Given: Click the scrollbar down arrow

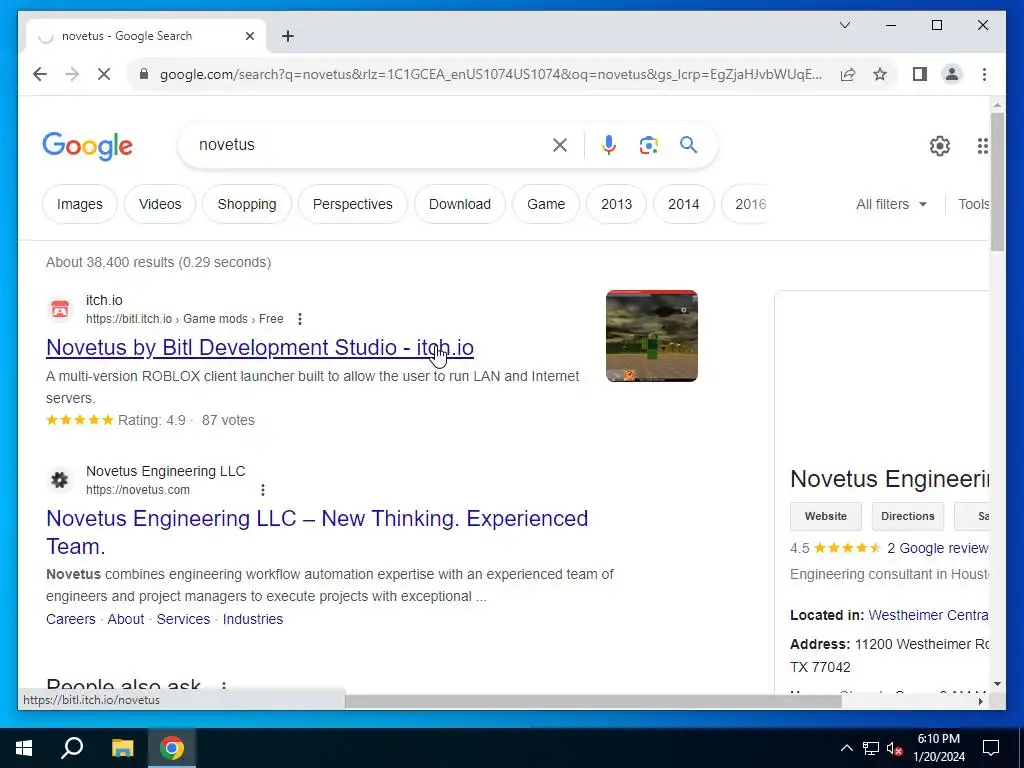Looking at the screenshot, I should pyautogui.click(x=997, y=684).
